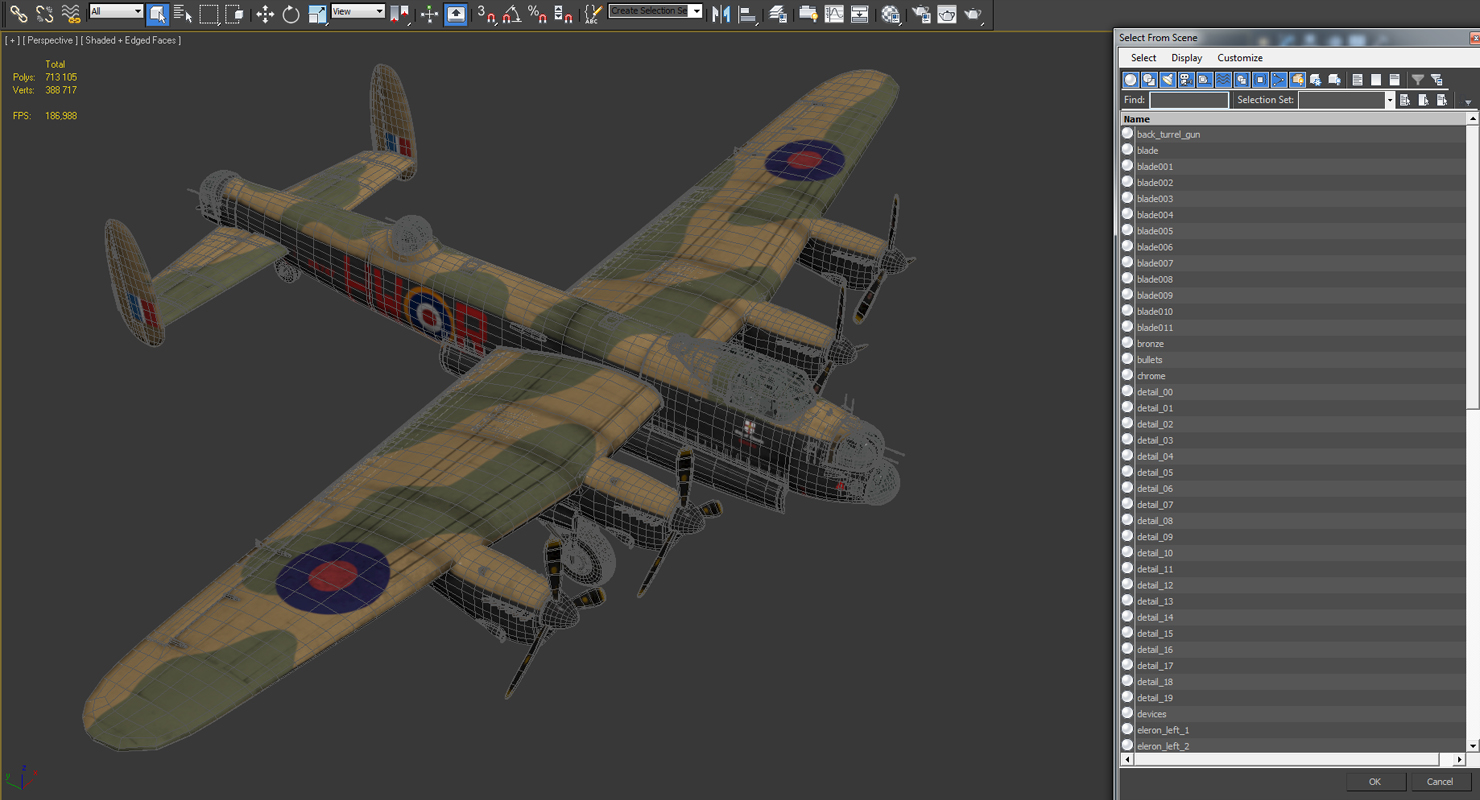The width and height of the screenshot is (1480, 800).
Task: Open the Rendered Frame Window
Action: (946, 14)
